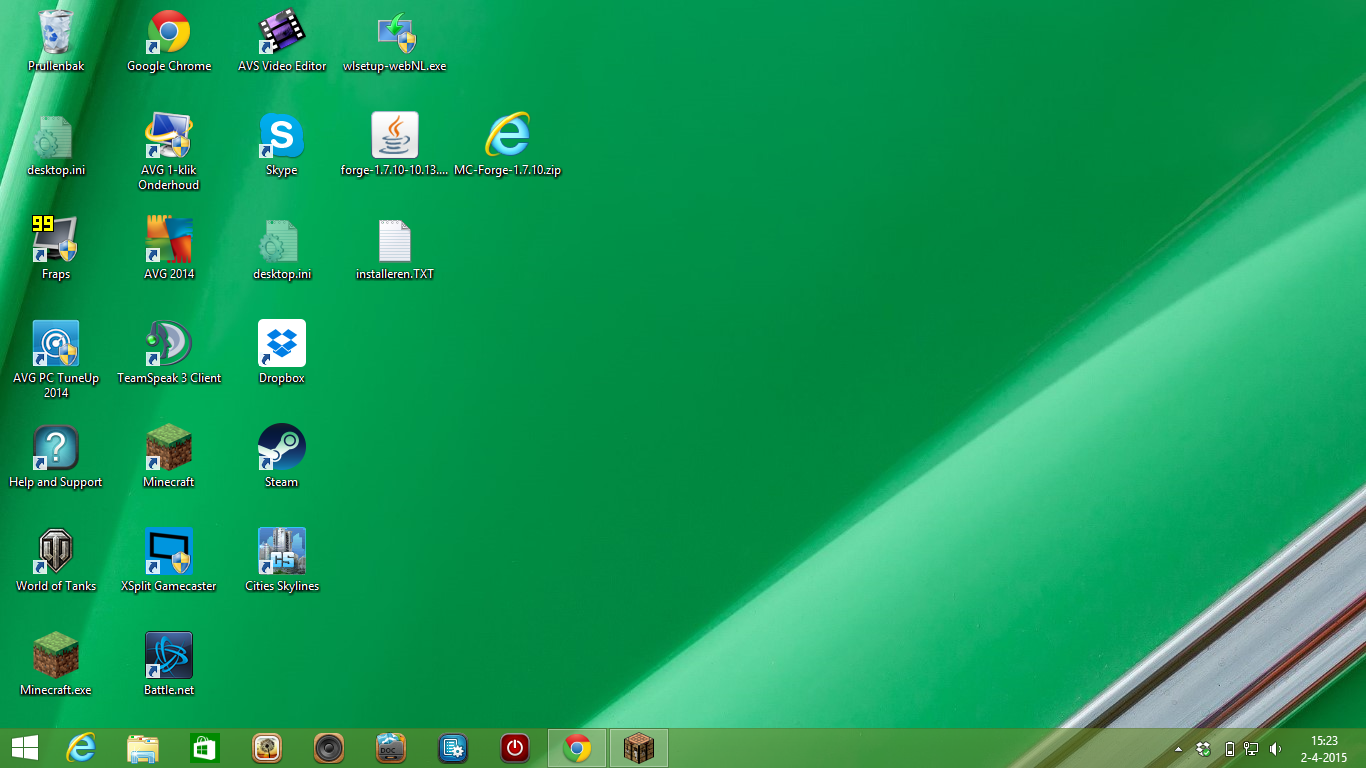Click the red power button taskbar icon

pyautogui.click(x=515, y=748)
